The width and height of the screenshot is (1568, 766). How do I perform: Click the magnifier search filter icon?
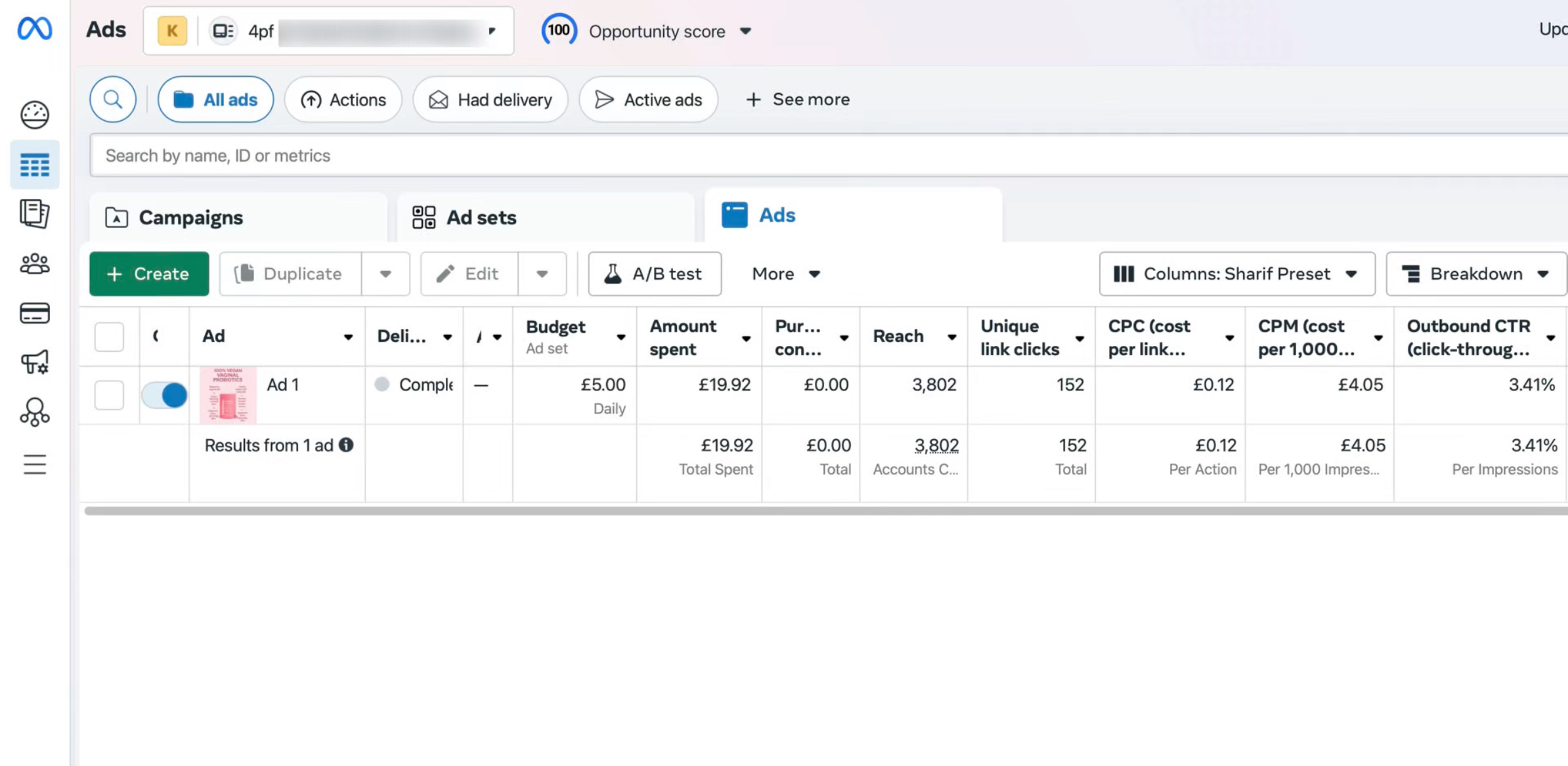click(113, 100)
